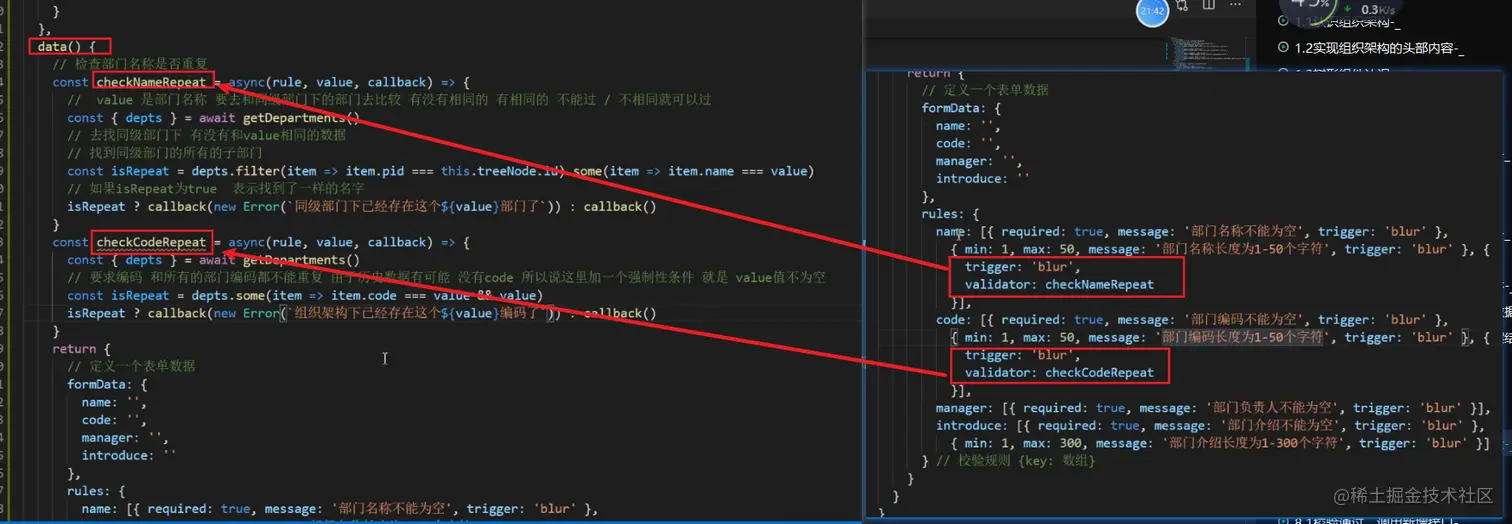Click the split editor icon in the editor toolbar

click(1209, 4)
